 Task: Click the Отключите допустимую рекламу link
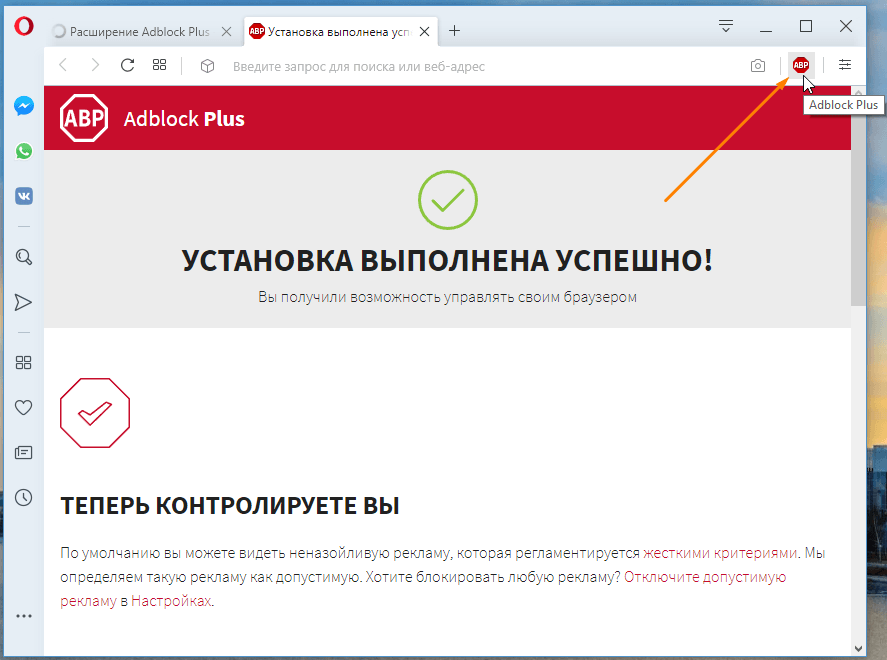click(x=705, y=577)
